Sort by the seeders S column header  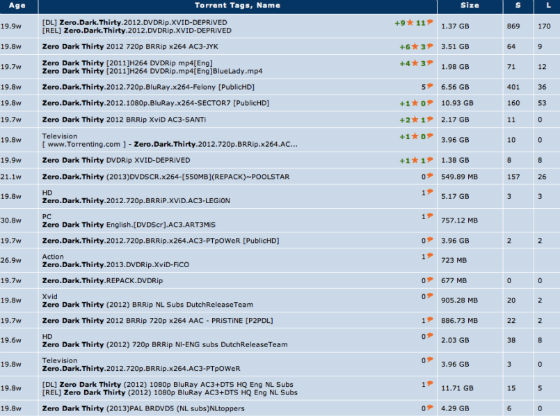pos(518,5)
